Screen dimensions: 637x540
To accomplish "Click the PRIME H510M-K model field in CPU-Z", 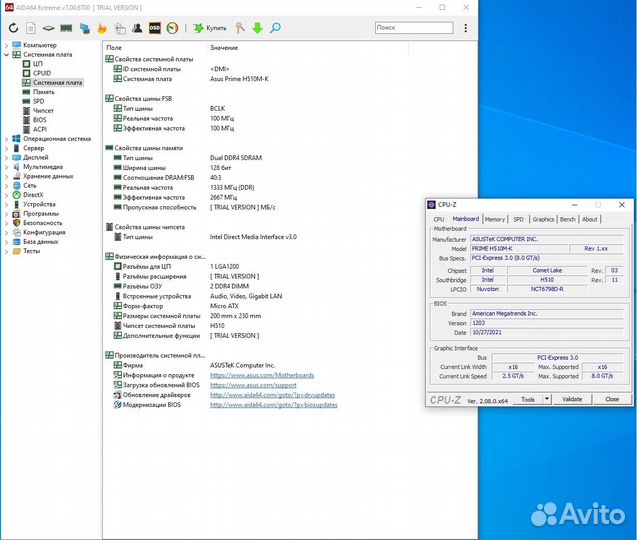I will coord(519,249).
